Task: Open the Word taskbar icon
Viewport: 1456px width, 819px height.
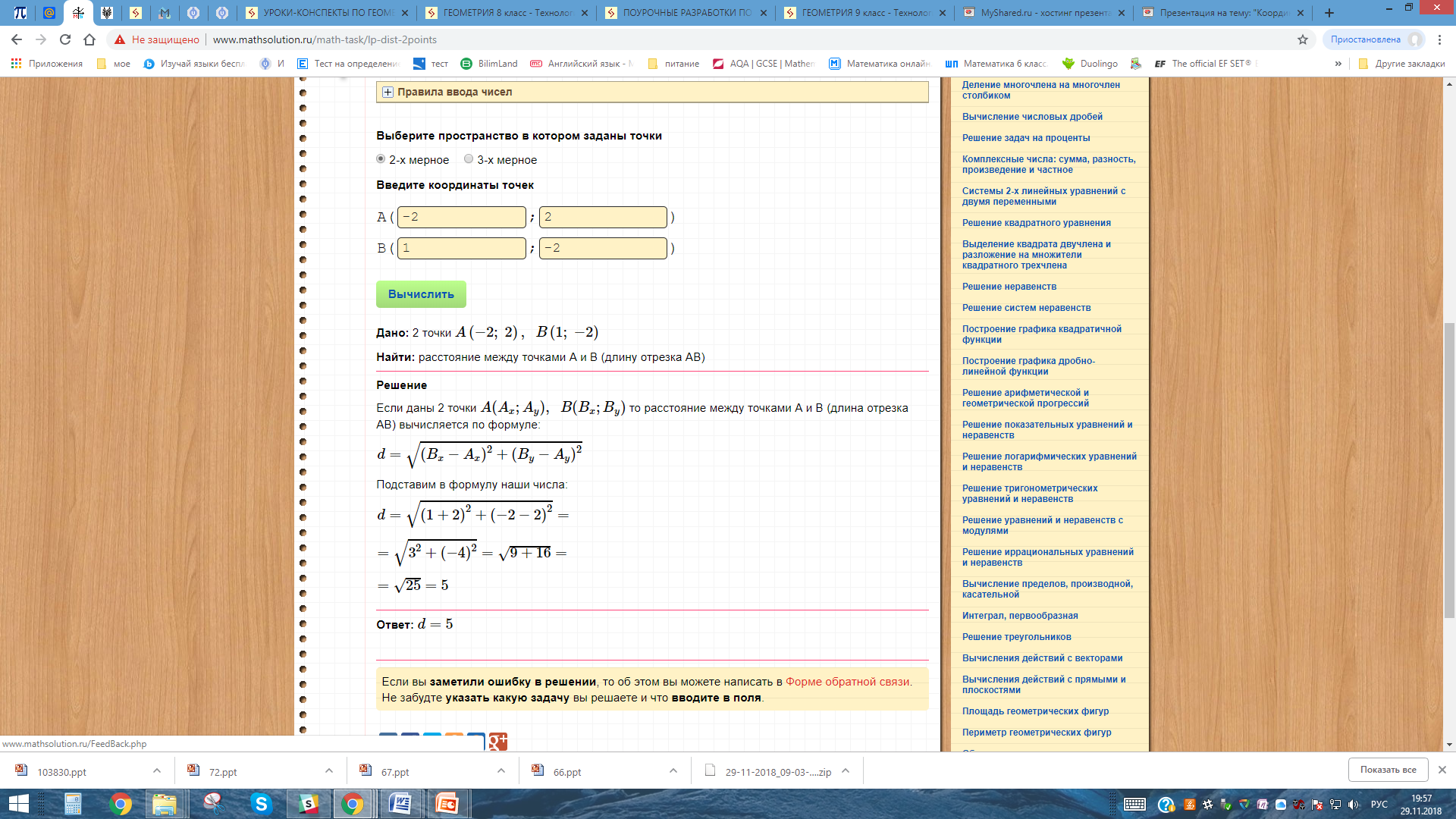Action: 400,803
